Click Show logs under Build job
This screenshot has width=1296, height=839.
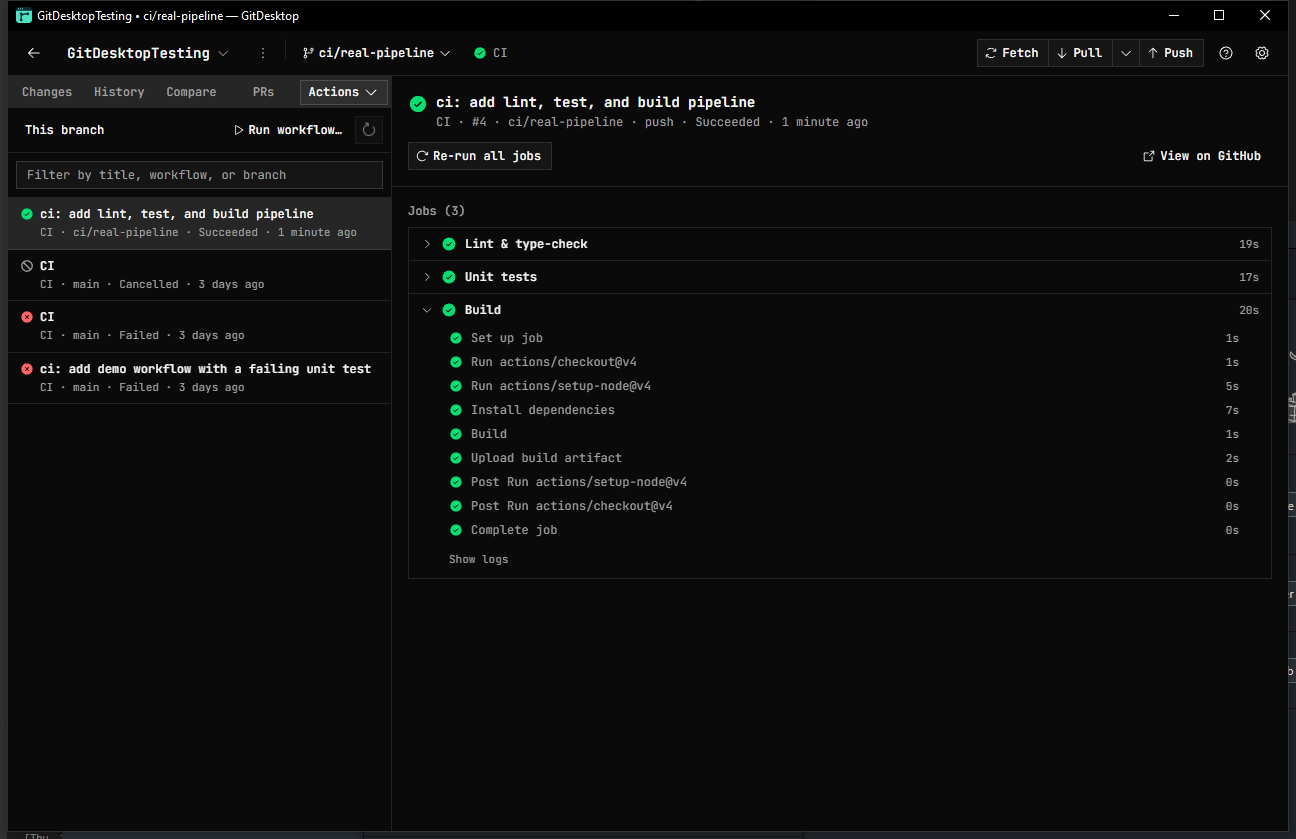pos(478,559)
